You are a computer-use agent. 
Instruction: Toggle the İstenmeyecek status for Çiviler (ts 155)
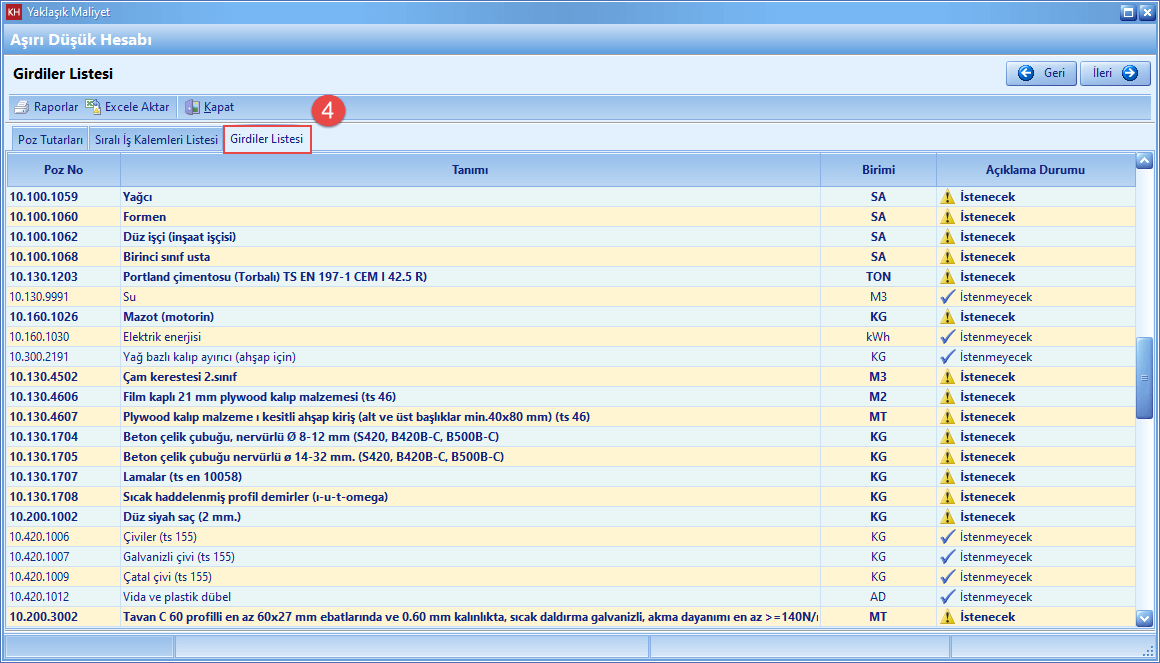pos(995,537)
